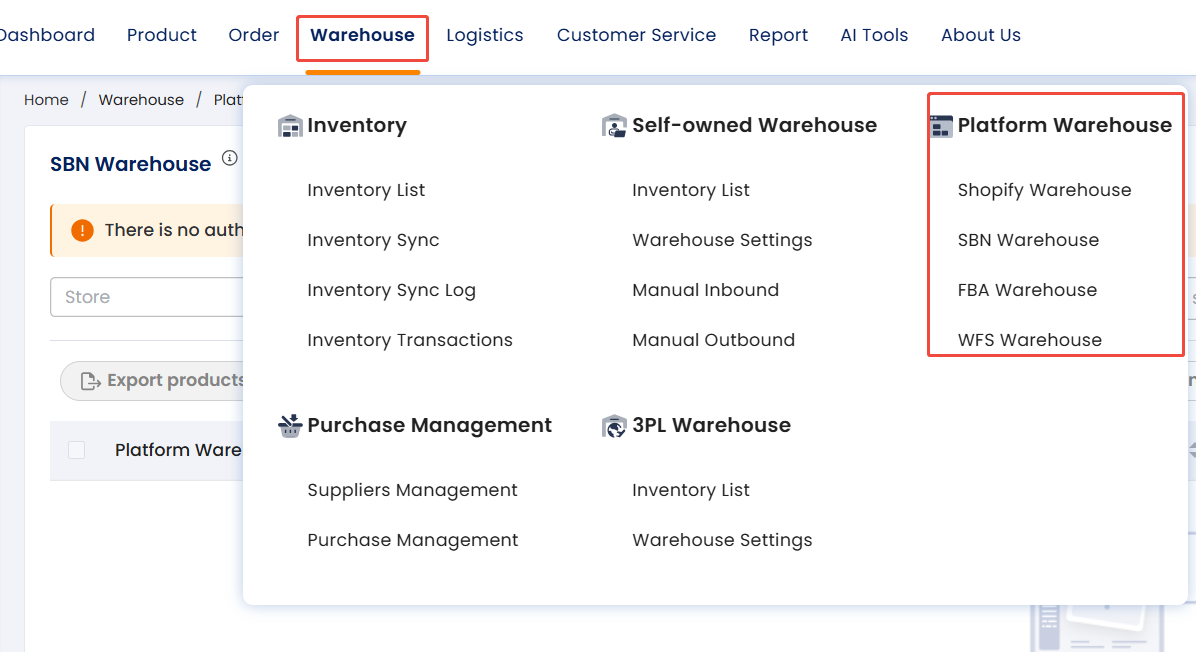Screen dimensions: 1196x652
Task: Go to FBA Warehouse page
Action: [x=1027, y=290]
